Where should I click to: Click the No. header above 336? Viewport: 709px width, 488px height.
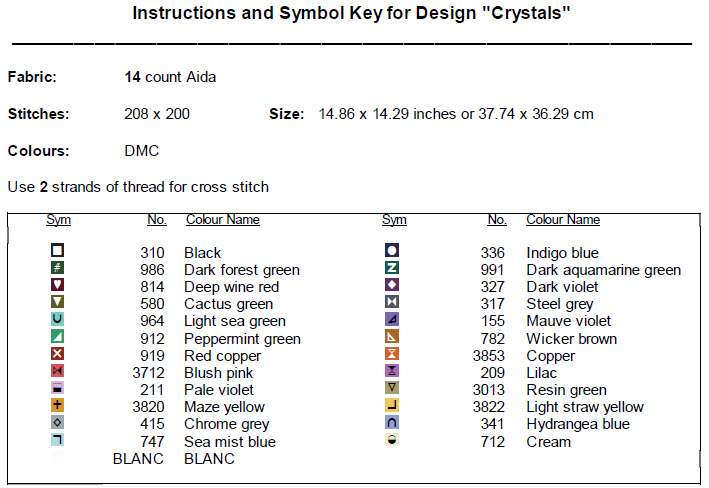coord(497,220)
